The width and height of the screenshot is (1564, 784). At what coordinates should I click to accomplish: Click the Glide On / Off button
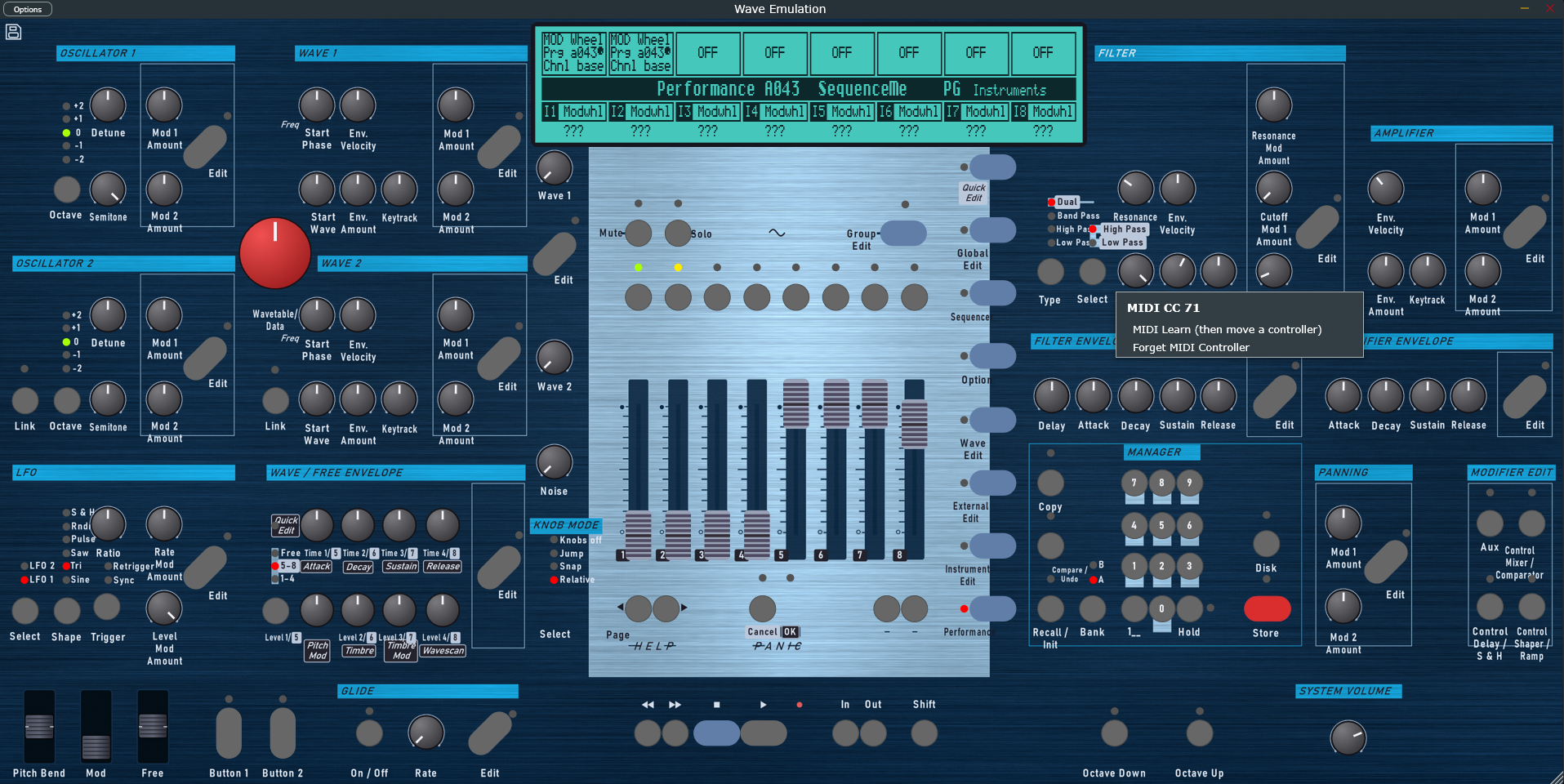click(x=369, y=733)
